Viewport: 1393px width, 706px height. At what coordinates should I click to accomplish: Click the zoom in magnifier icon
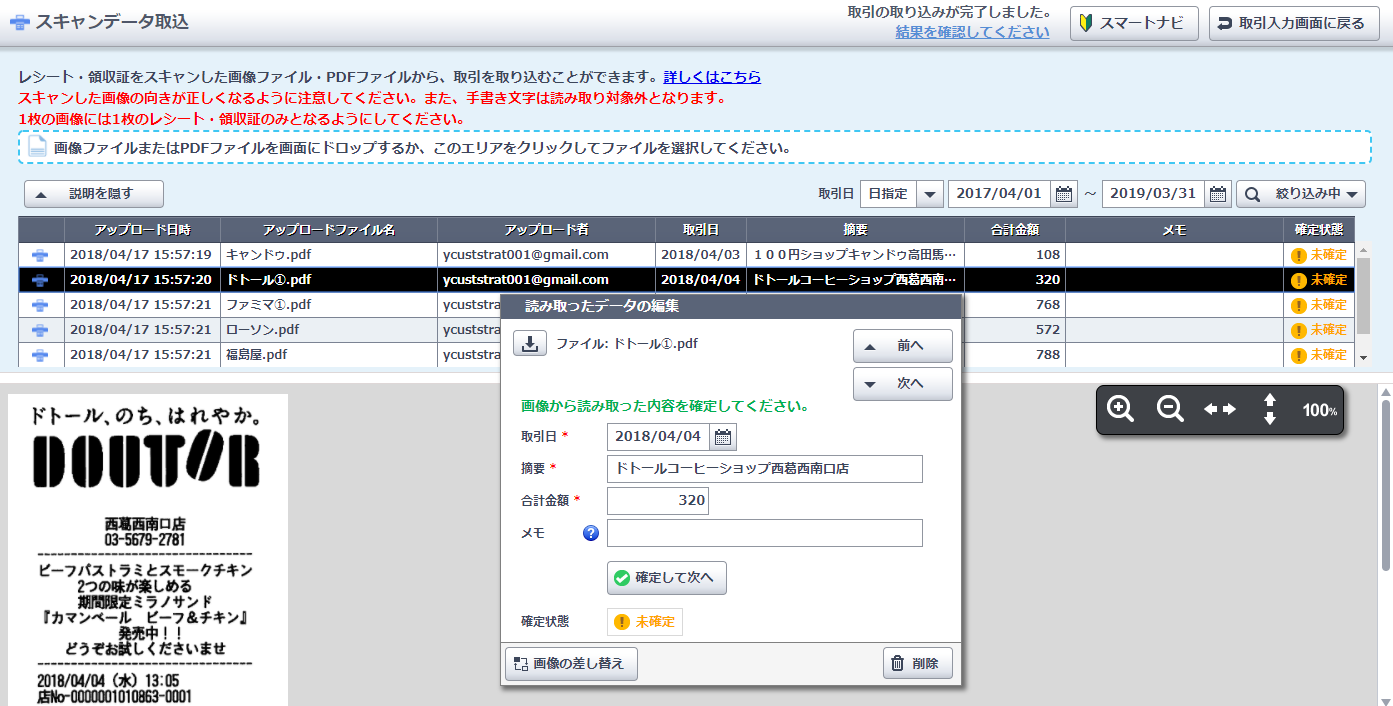(x=1120, y=409)
